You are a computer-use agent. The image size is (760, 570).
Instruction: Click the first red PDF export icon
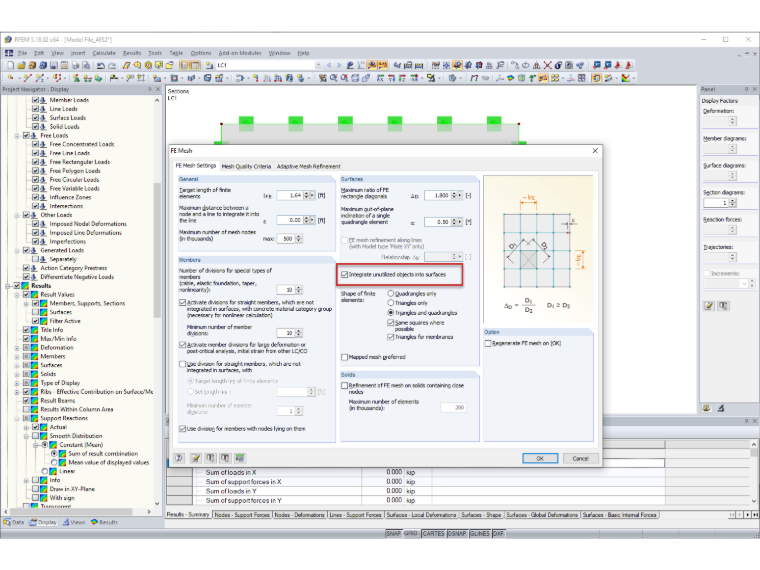(618, 65)
